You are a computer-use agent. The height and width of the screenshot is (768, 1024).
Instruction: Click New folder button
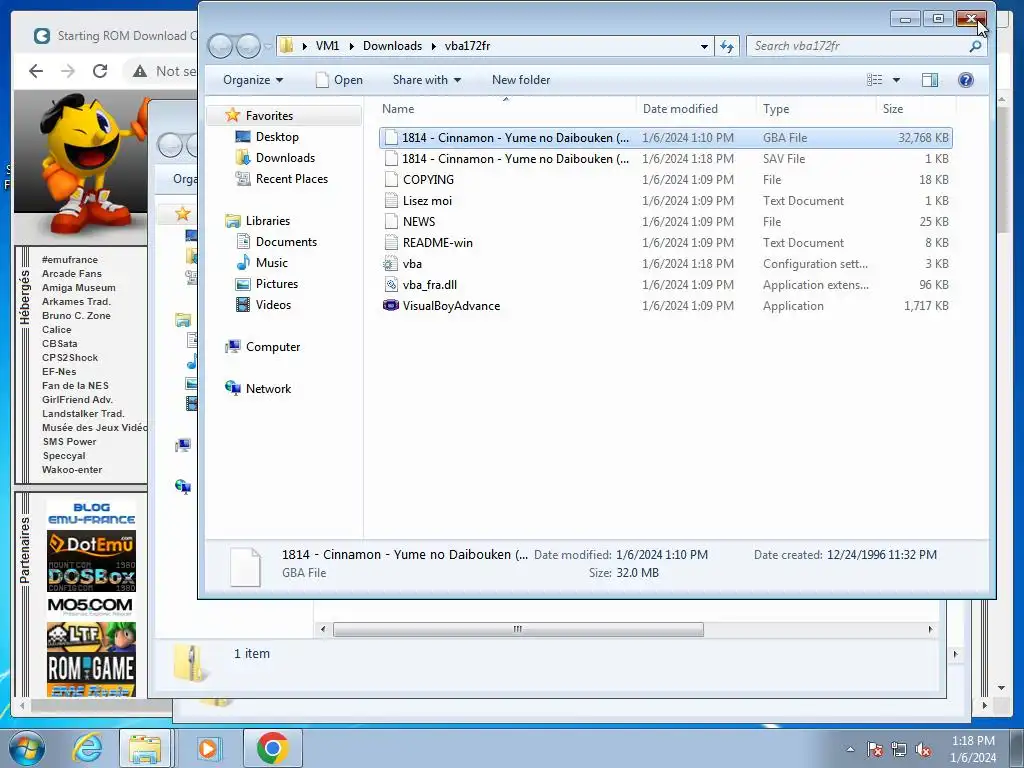pyautogui.click(x=520, y=80)
